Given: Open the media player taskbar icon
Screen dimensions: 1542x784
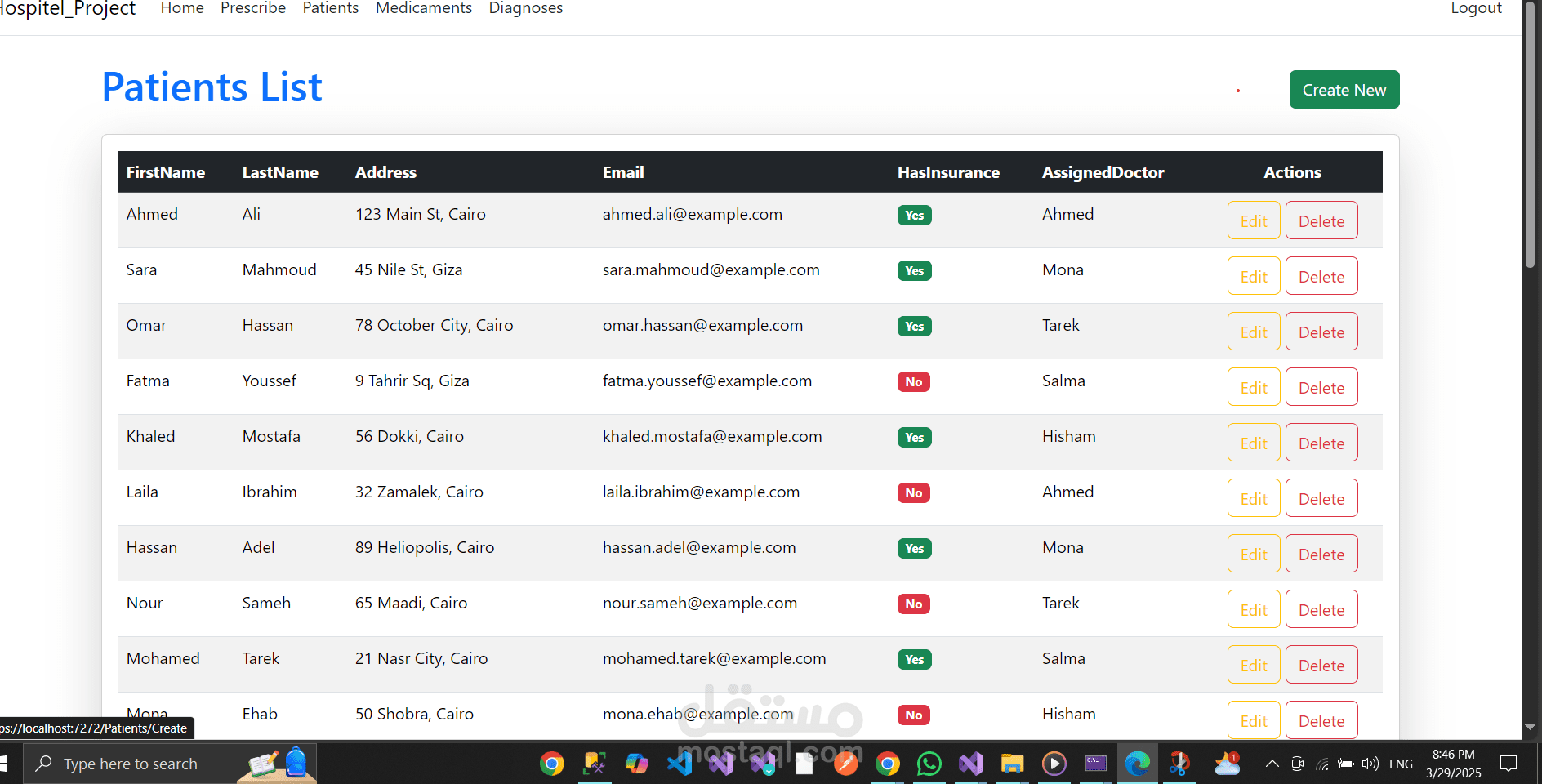Looking at the screenshot, I should (x=1054, y=764).
